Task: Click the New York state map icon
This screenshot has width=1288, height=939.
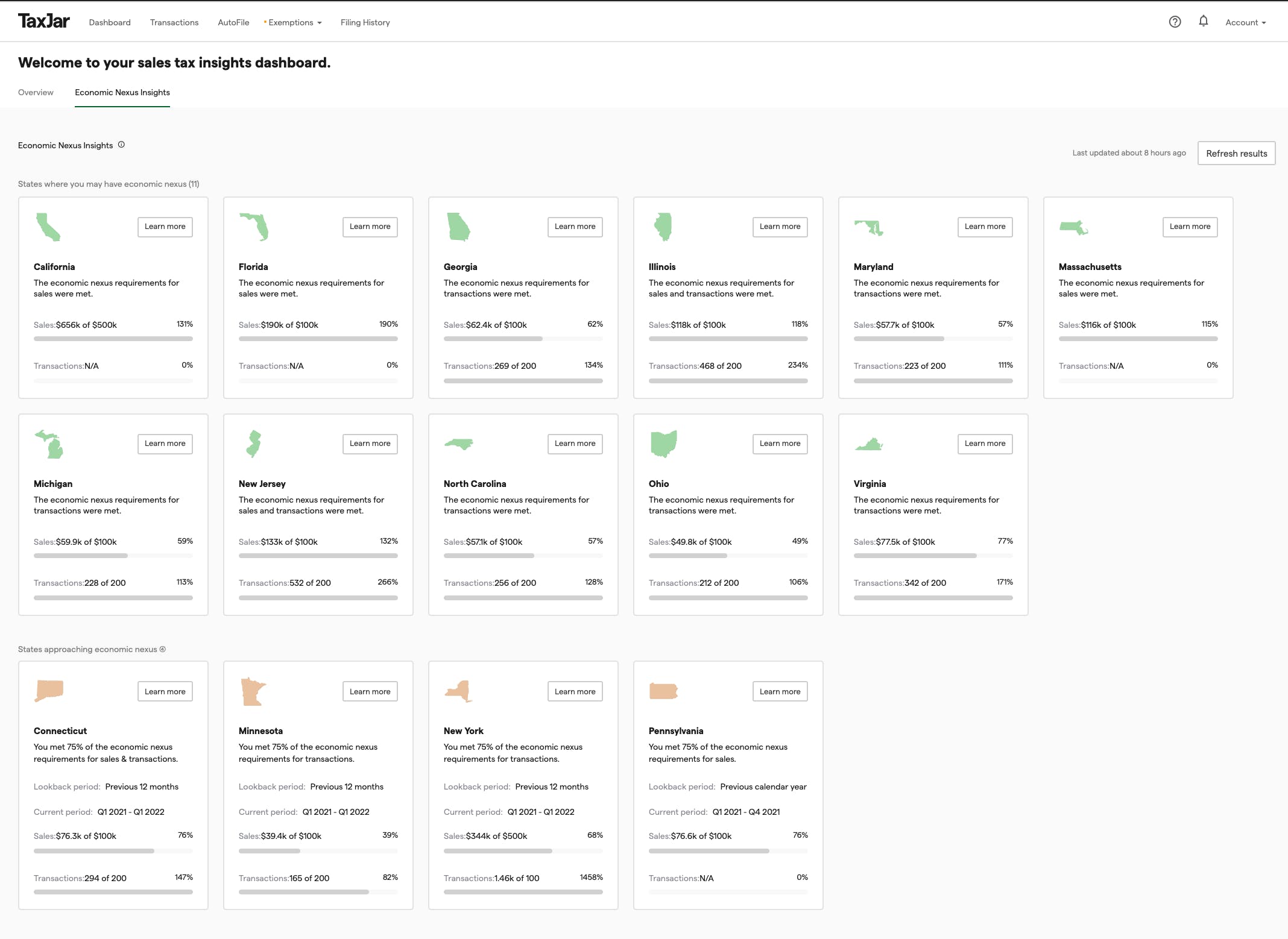Action: click(458, 691)
